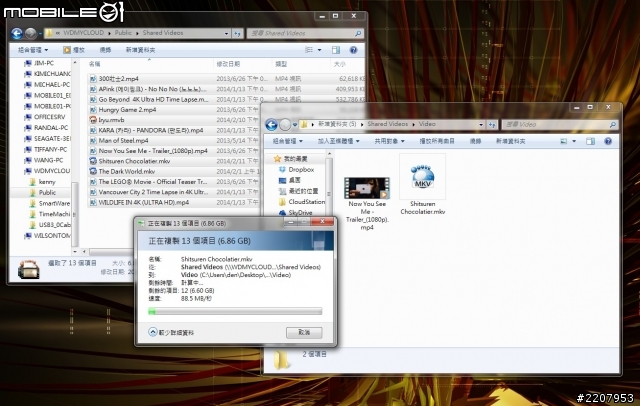Click search magnifier in Shared Videos search box

click(358, 33)
